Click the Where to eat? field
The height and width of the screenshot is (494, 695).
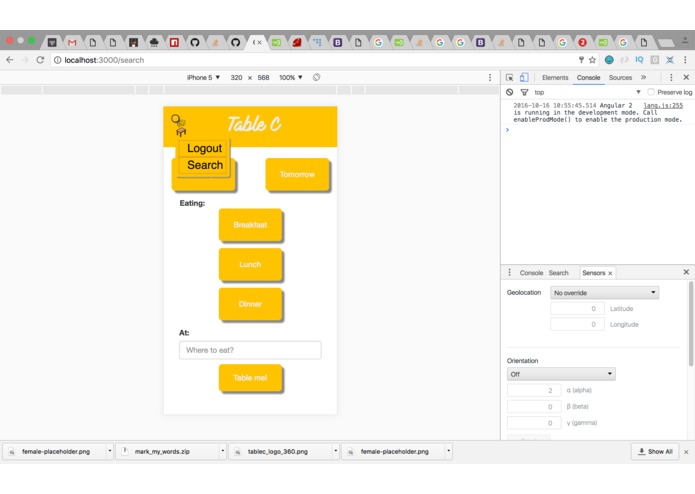pyautogui.click(x=250, y=350)
